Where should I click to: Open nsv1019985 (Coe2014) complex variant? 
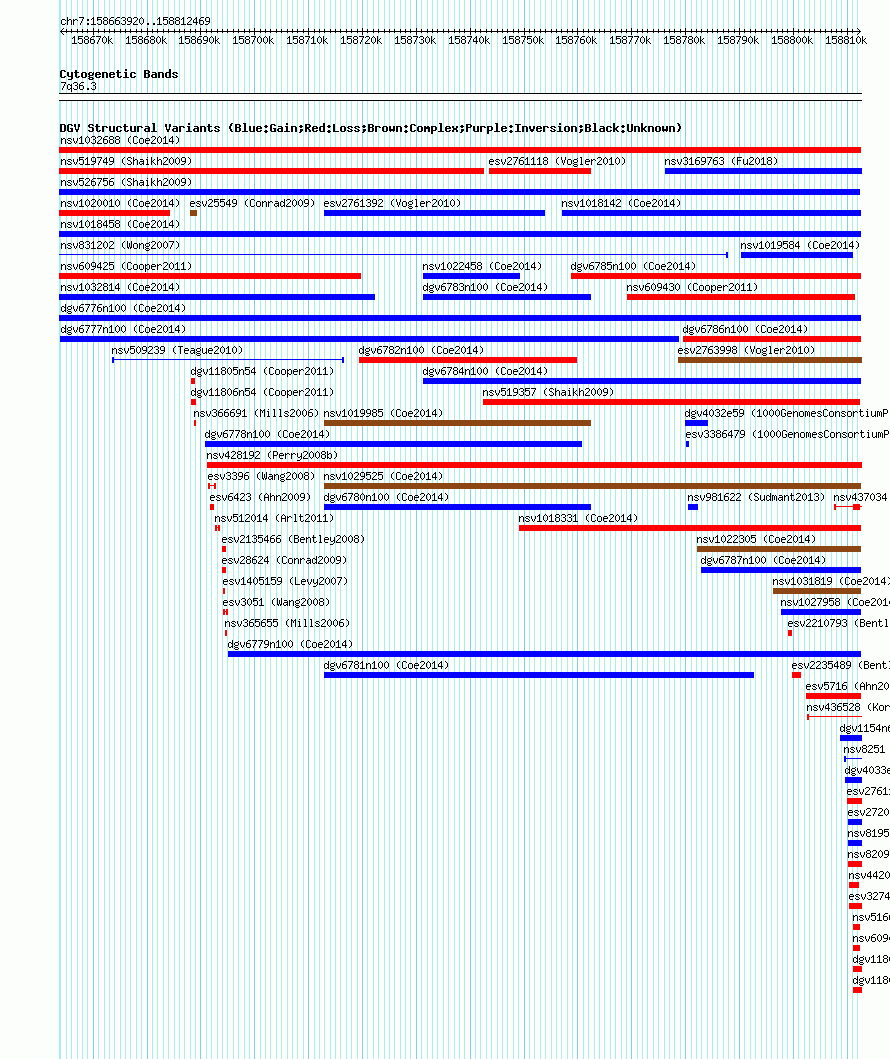457,423
